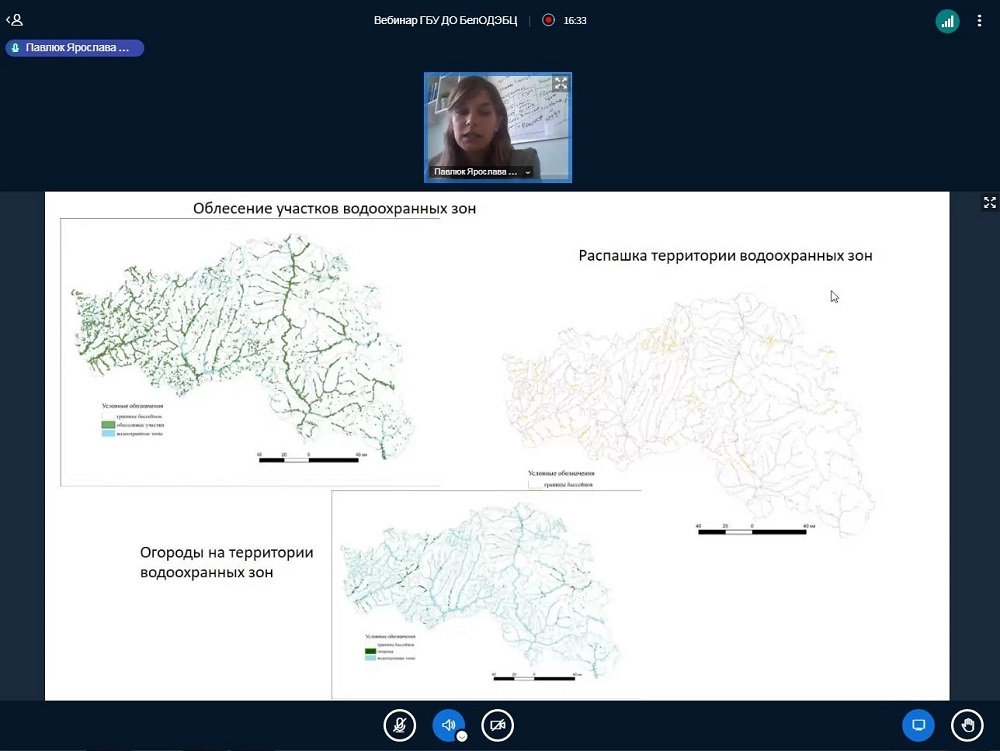Expand audio device chevron on speaker button

click(462, 736)
